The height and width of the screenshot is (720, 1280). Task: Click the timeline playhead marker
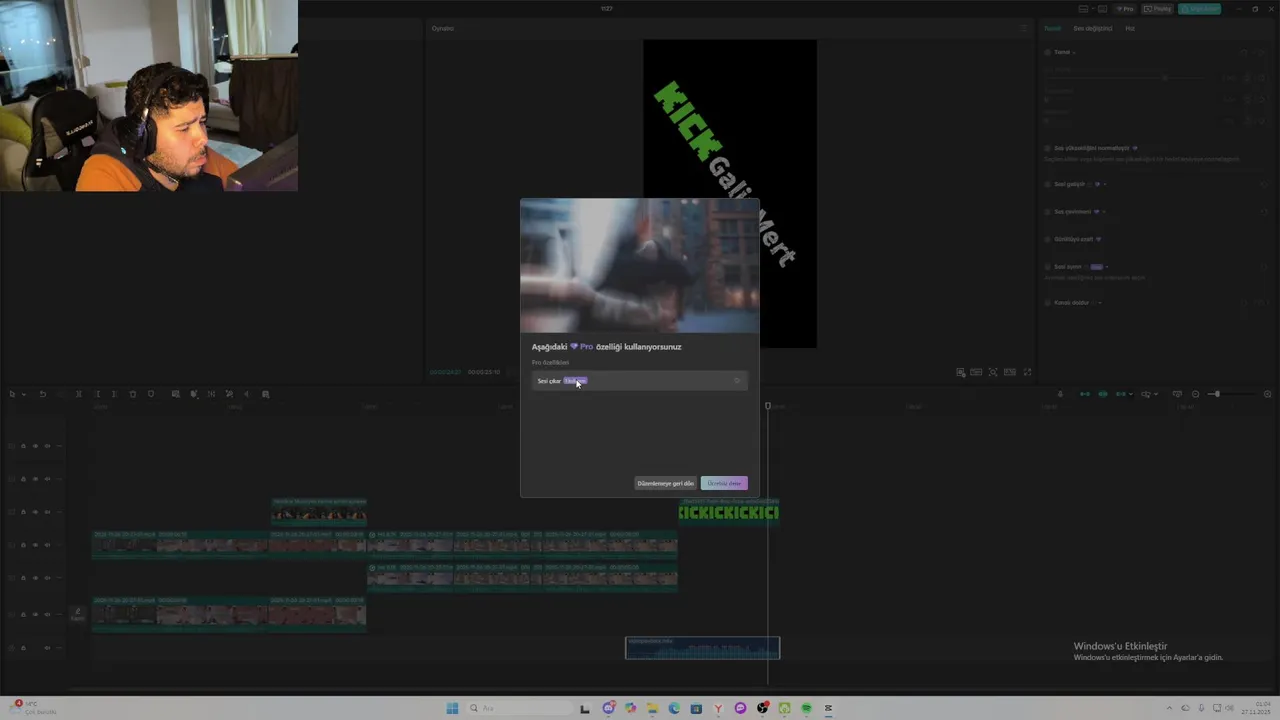point(768,406)
